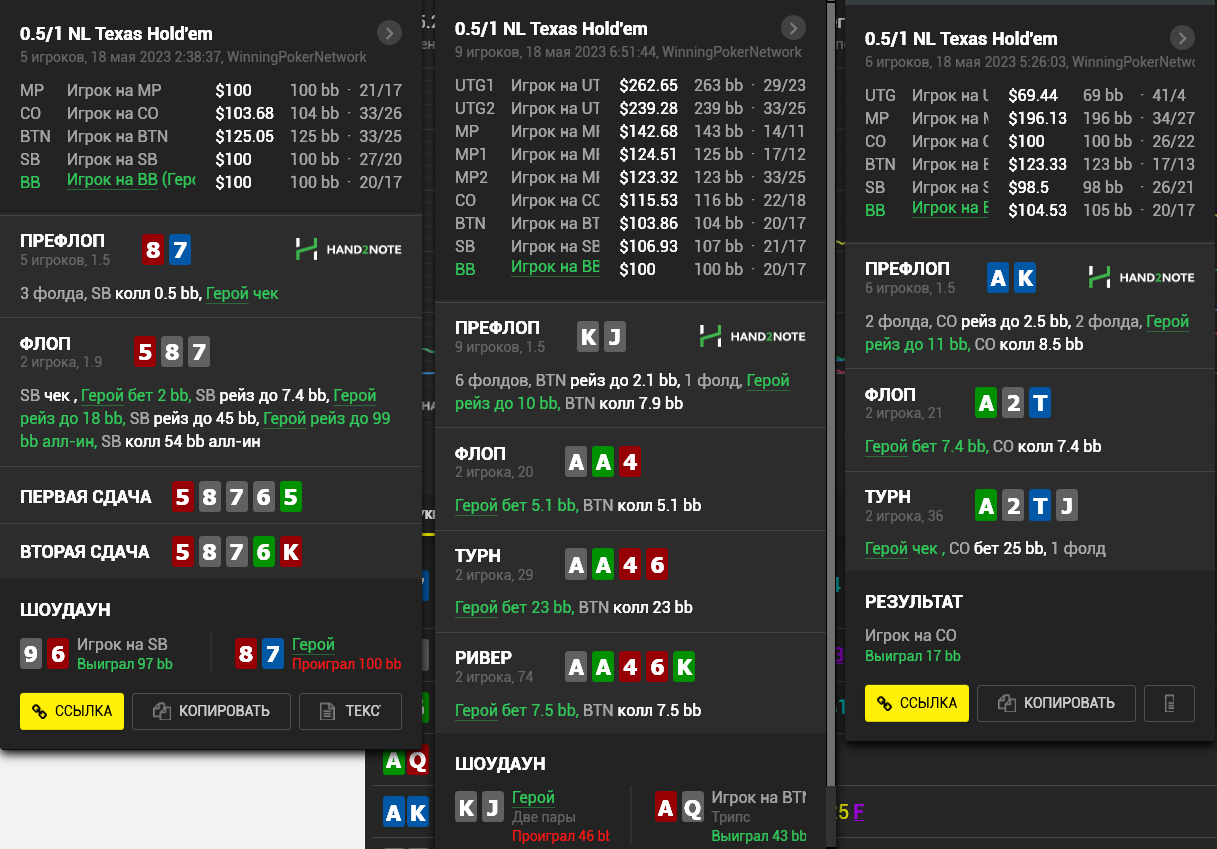Open the 'Игрок на BB (Герой)' link in the 5-player hand
The width and height of the screenshot is (1217, 849).
(131, 181)
